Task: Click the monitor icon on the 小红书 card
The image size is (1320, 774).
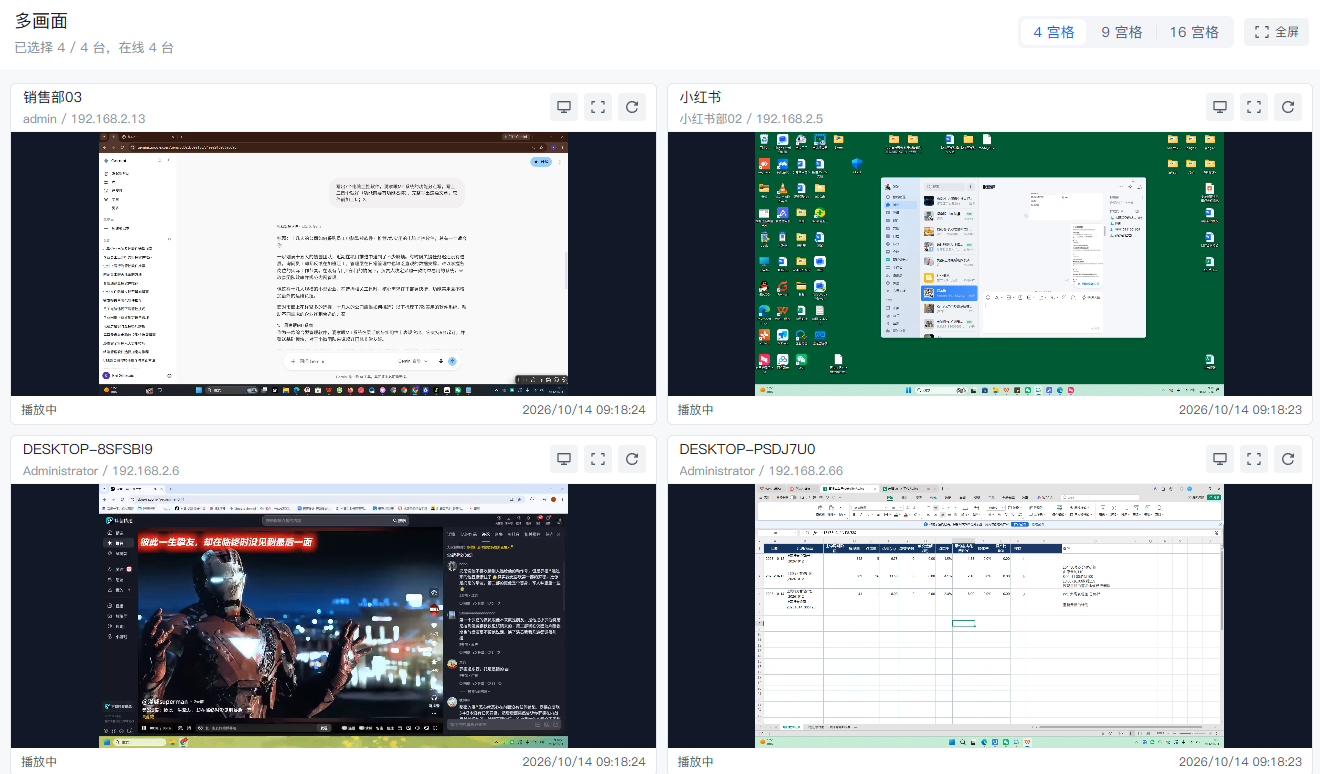Action: (x=1220, y=107)
